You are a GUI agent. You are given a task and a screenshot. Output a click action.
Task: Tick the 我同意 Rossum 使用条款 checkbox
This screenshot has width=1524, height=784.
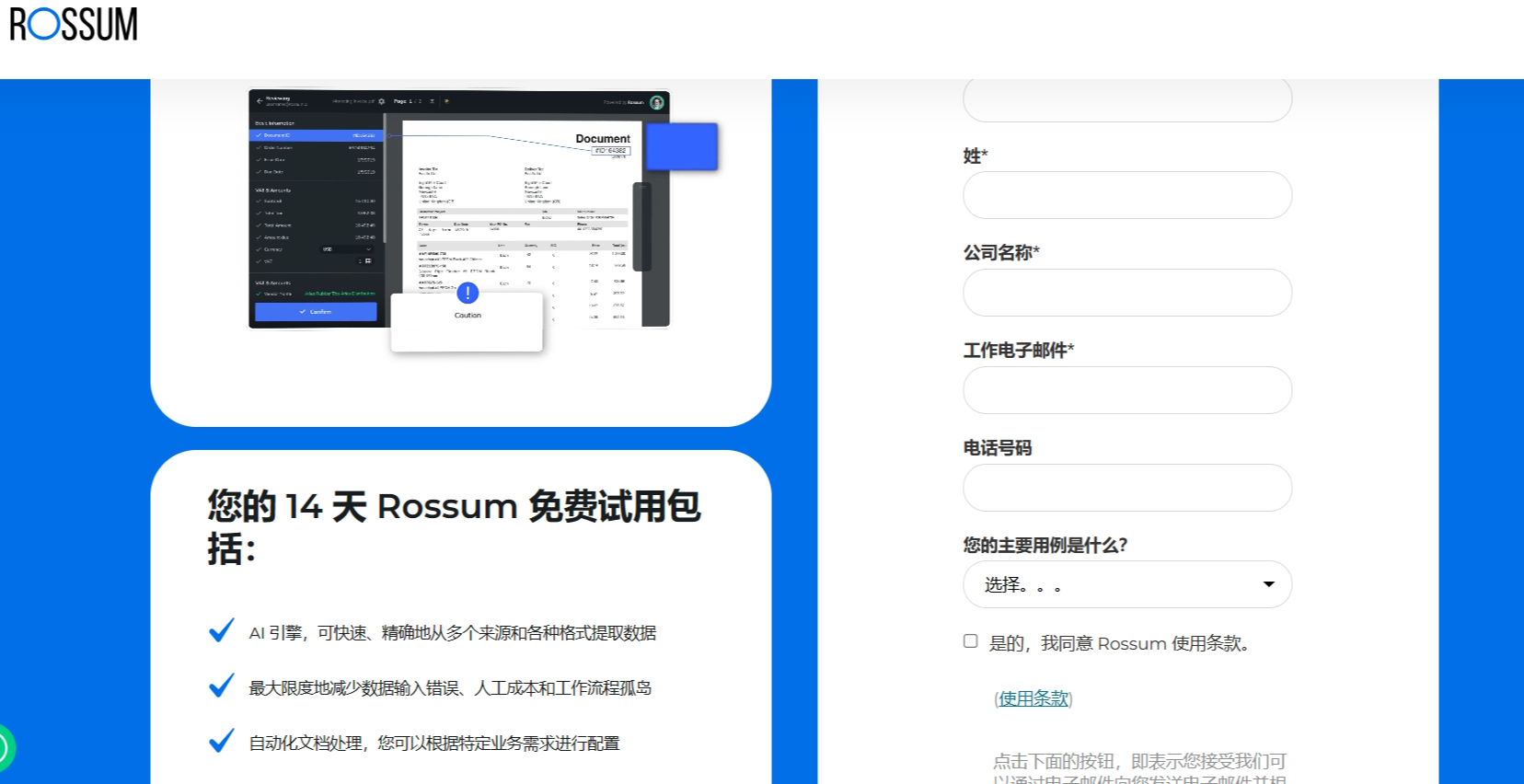point(971,641)
